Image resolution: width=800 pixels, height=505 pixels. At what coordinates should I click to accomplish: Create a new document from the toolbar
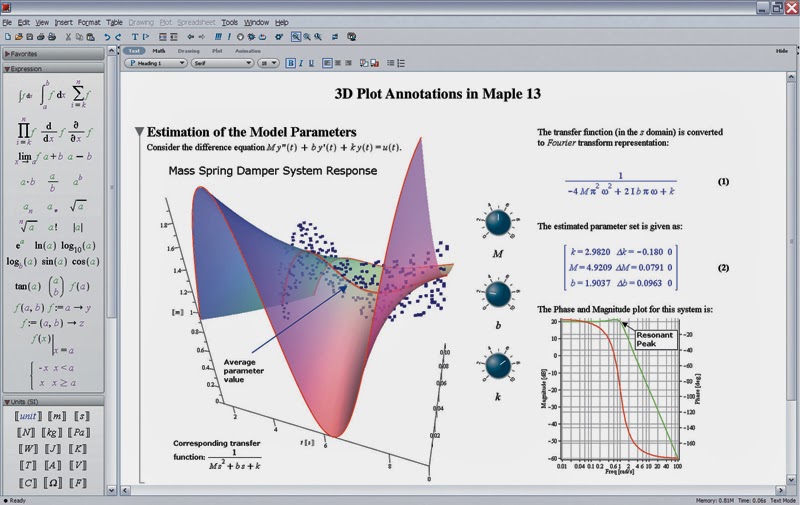point(8,37)
